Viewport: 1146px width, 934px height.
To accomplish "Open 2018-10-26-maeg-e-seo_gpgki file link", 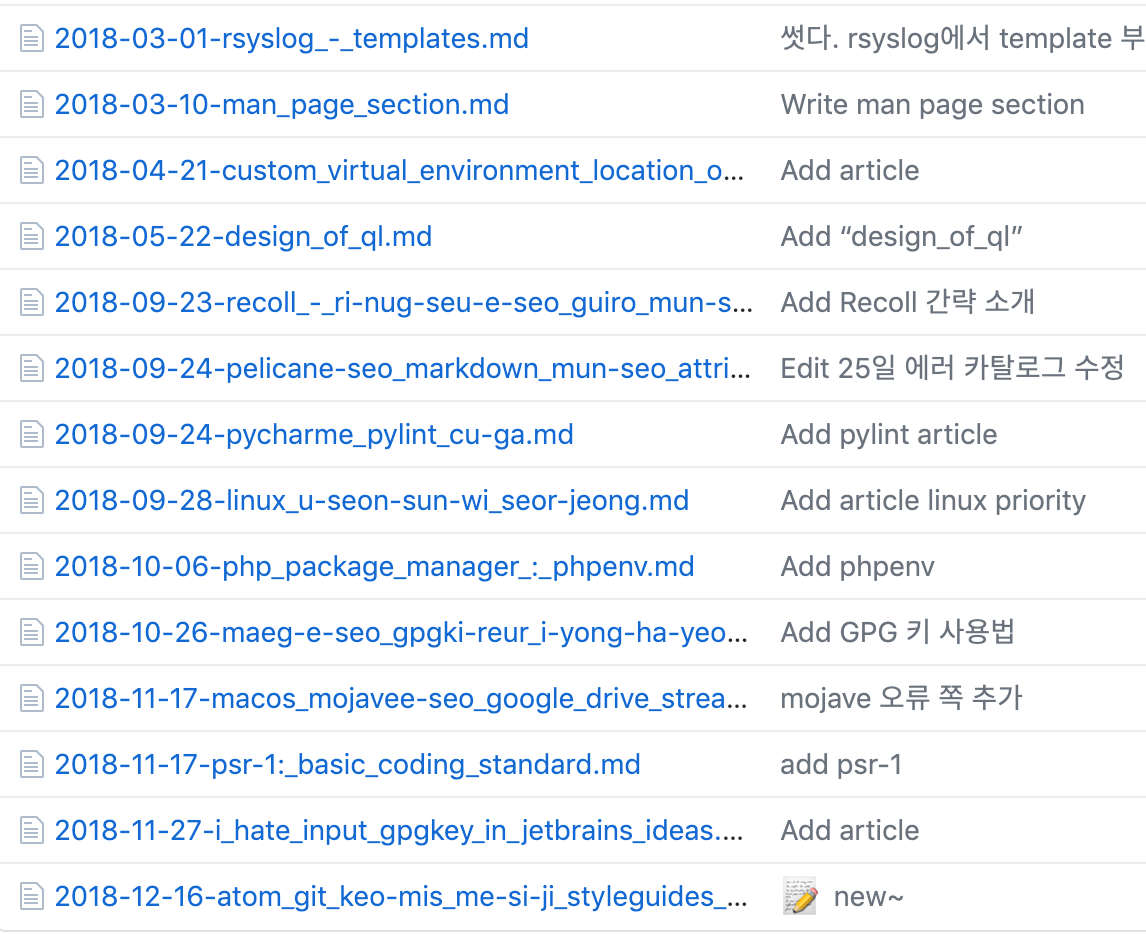I will click(401, 632).
